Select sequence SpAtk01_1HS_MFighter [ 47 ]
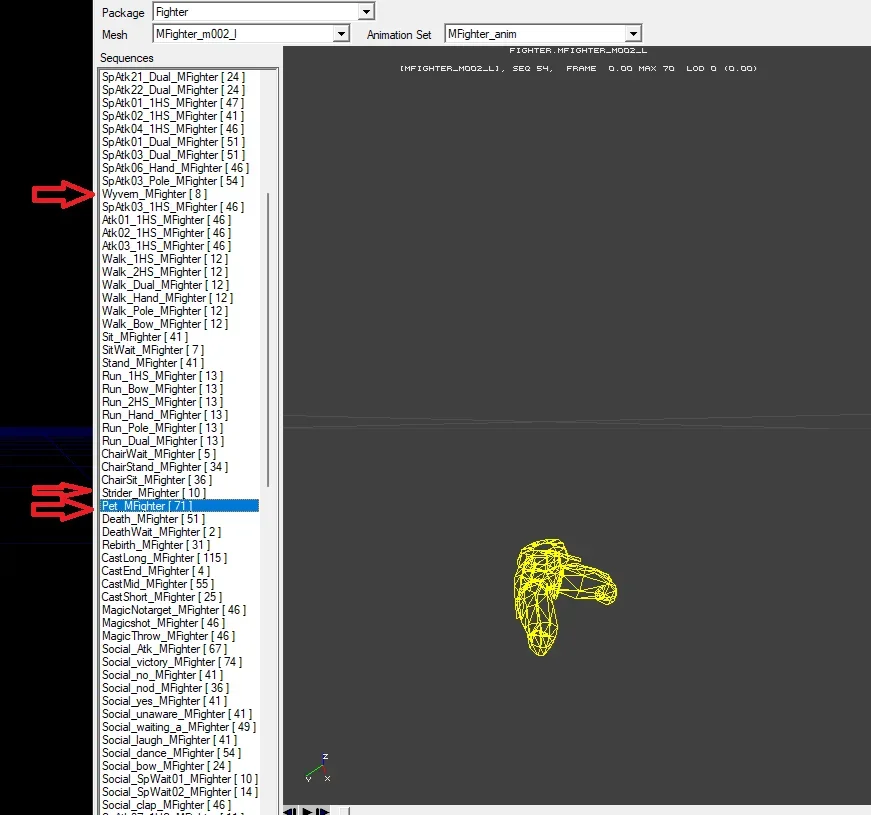The height and width of the screenshot is (815, 871). pyautogui.click(x=173, y=103)
